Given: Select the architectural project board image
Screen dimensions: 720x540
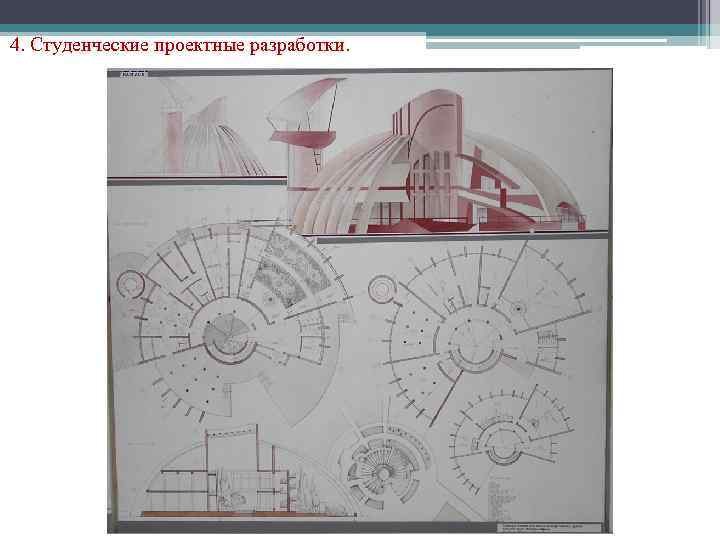Looking at the screenshot, I should tap(360, 301).
